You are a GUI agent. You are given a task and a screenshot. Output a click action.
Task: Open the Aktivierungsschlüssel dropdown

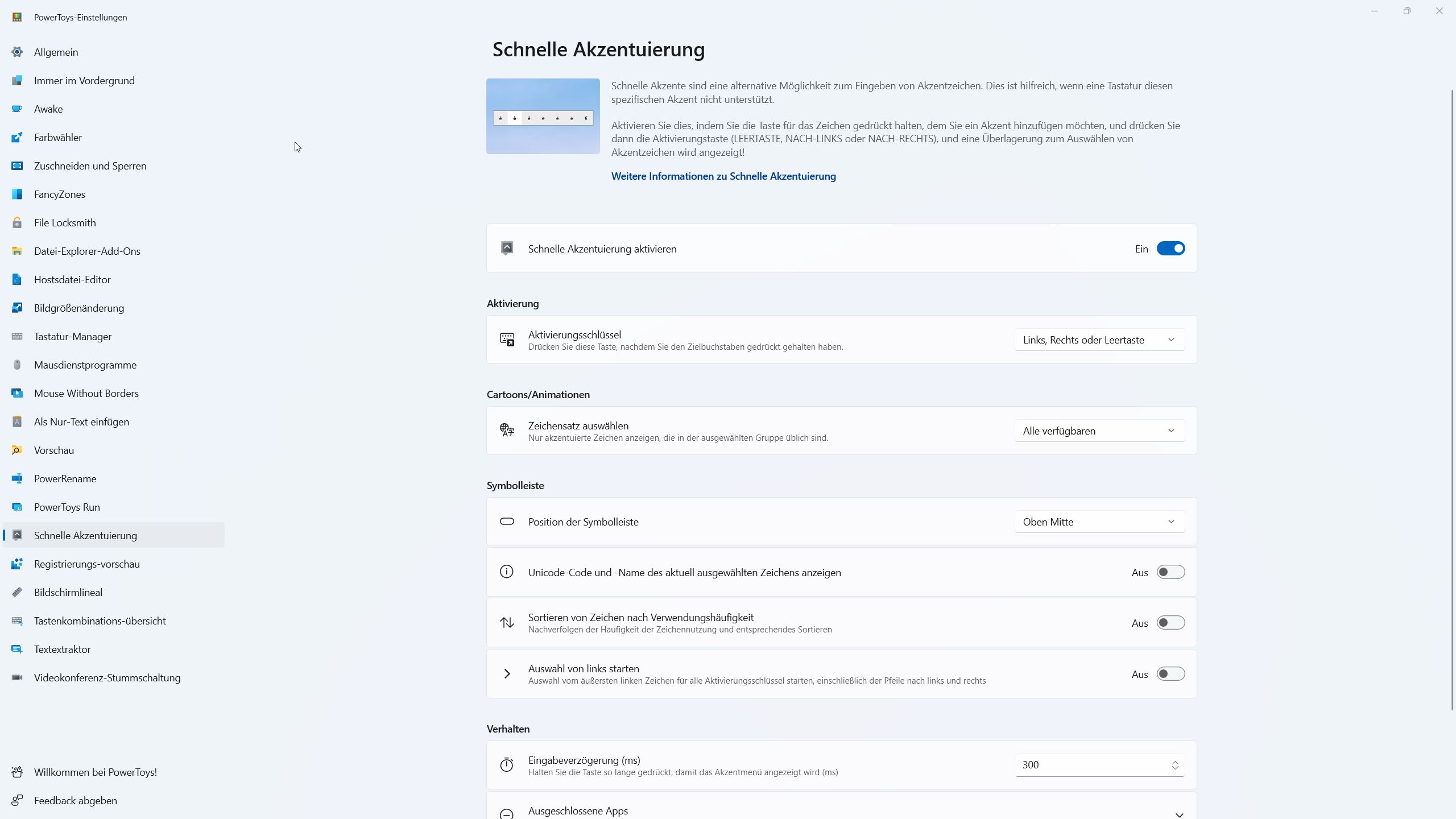coord(1099,340)
